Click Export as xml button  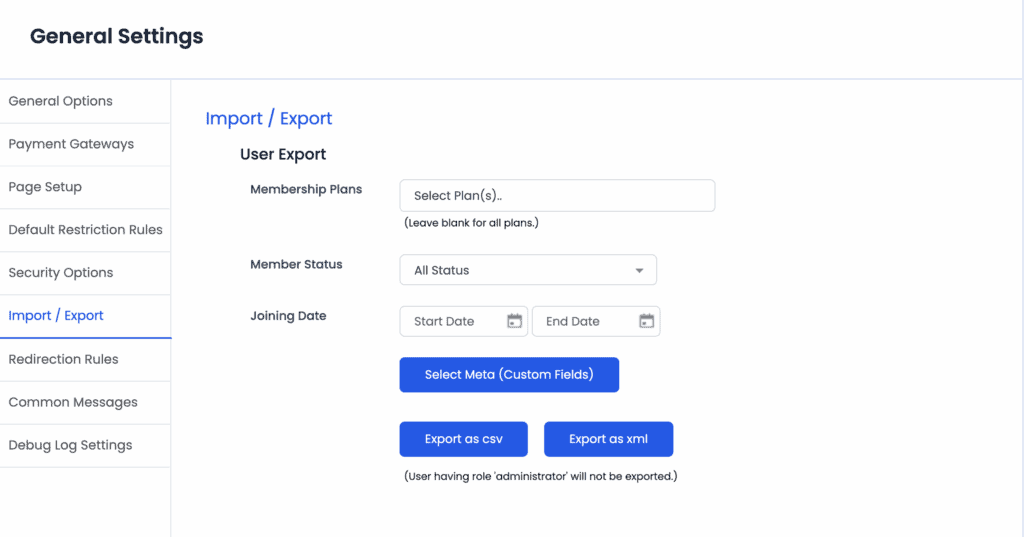coord(609,439)
